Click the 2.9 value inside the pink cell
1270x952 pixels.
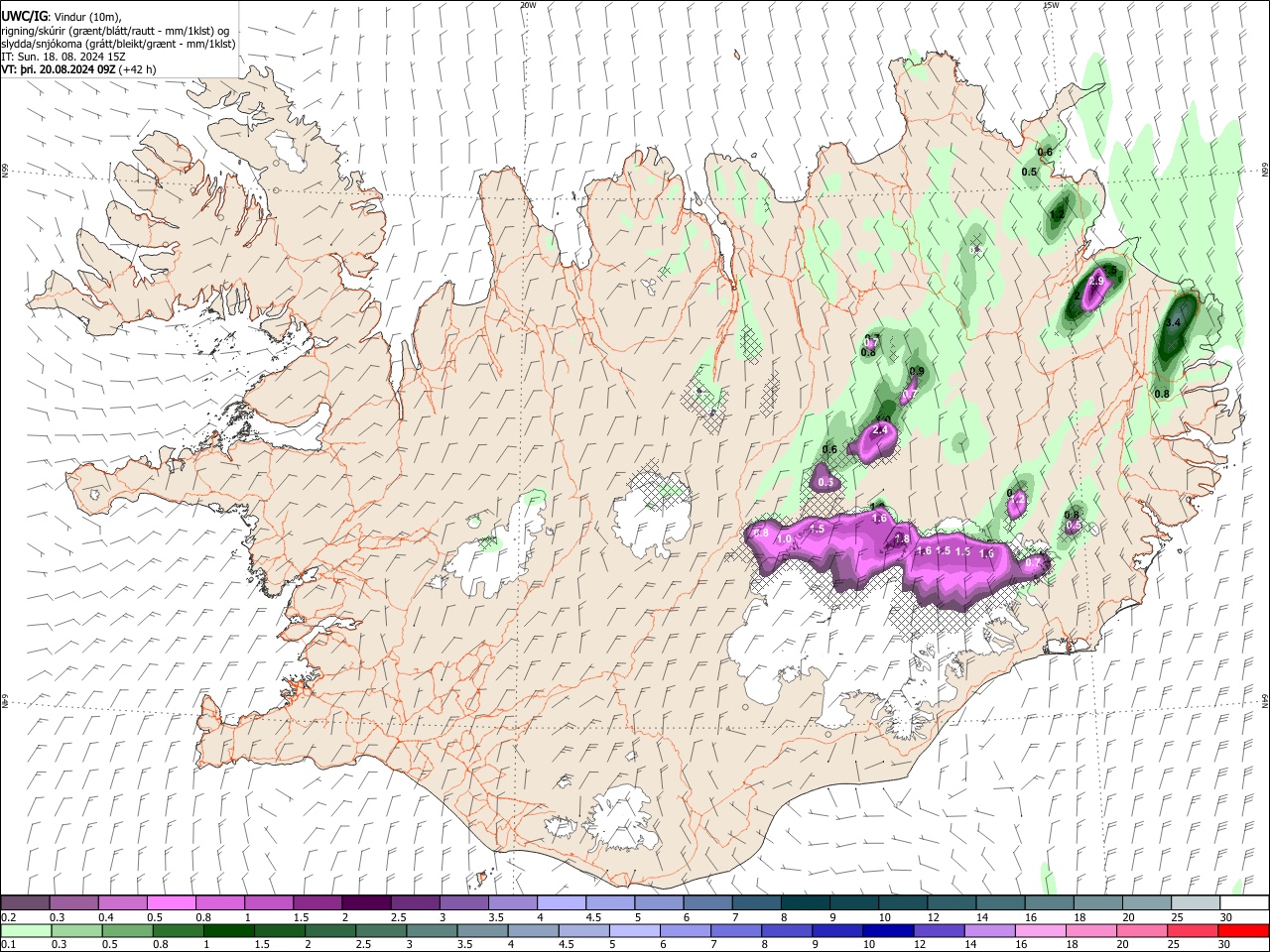point(1096,282)
